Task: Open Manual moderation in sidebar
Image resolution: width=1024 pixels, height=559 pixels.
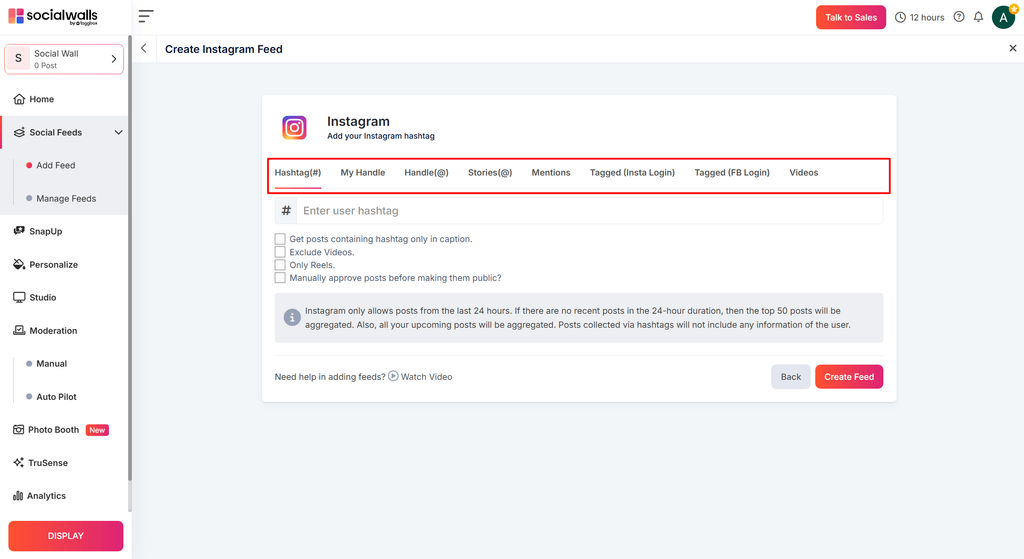Action: tap(51, 364)
